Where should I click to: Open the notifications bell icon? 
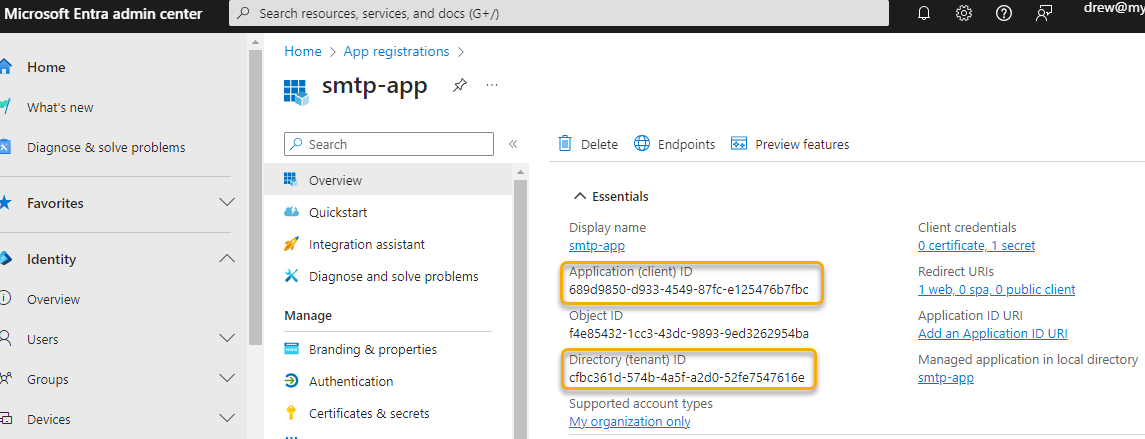click(924, 13)
